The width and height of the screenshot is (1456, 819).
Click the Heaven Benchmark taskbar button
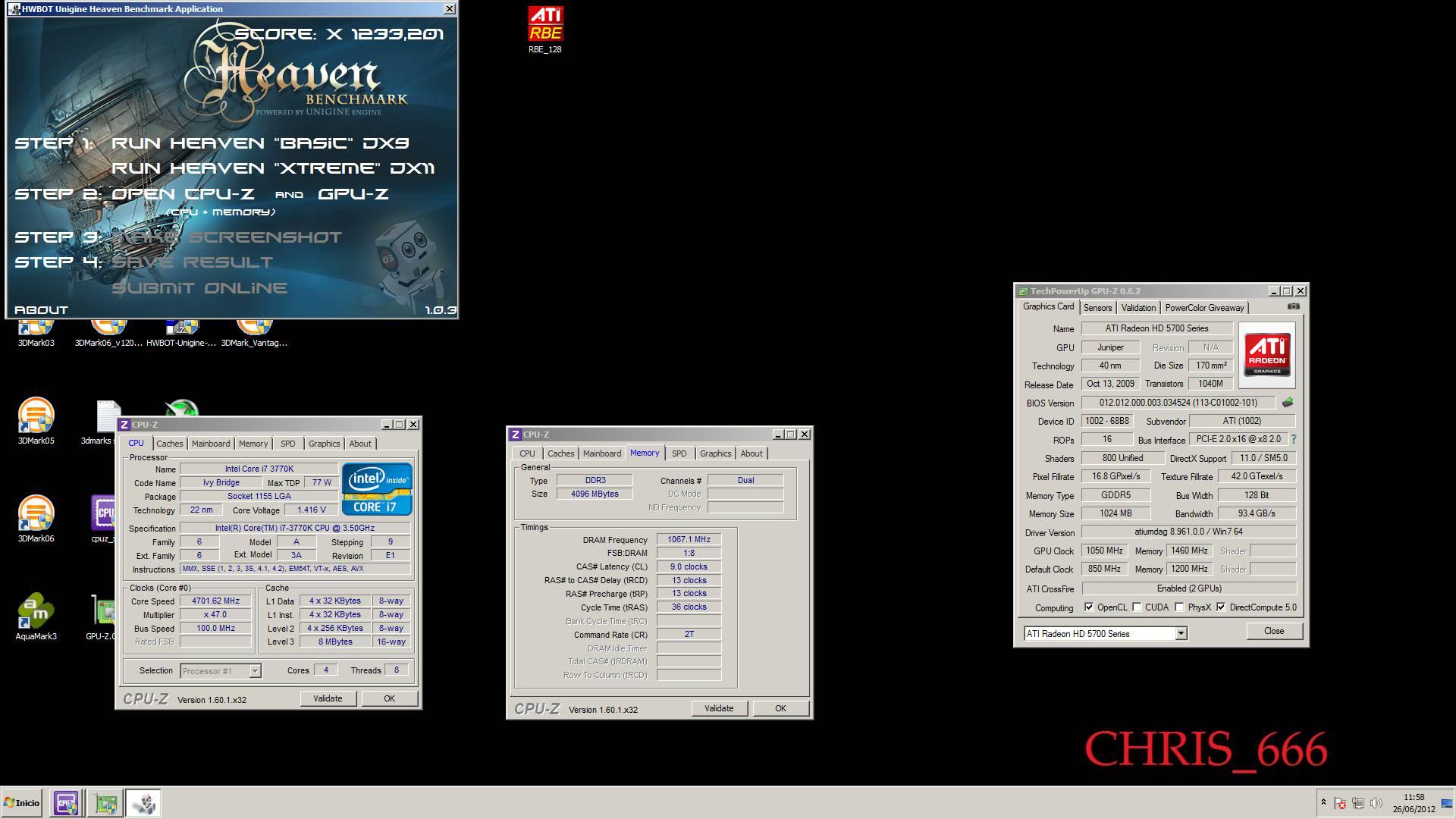click(143, 803)
